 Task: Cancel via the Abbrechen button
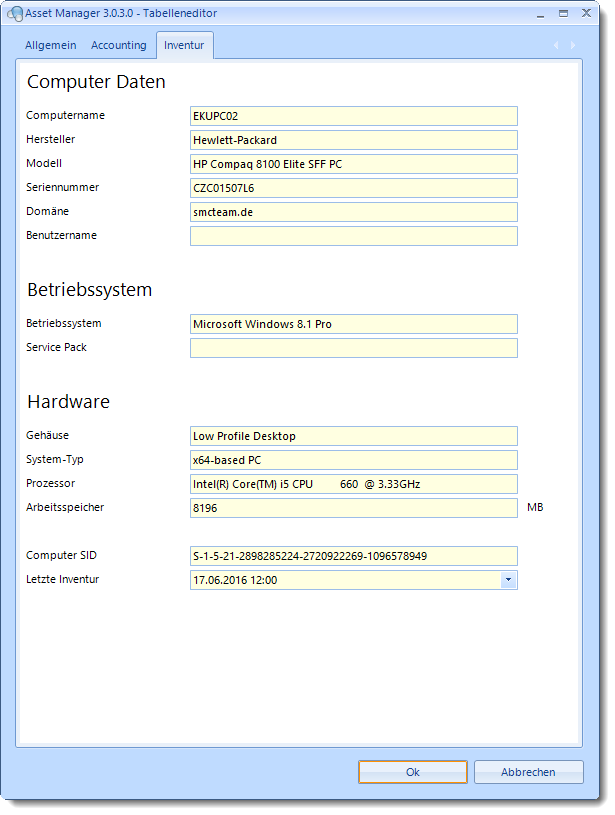(x=528, y=772)
